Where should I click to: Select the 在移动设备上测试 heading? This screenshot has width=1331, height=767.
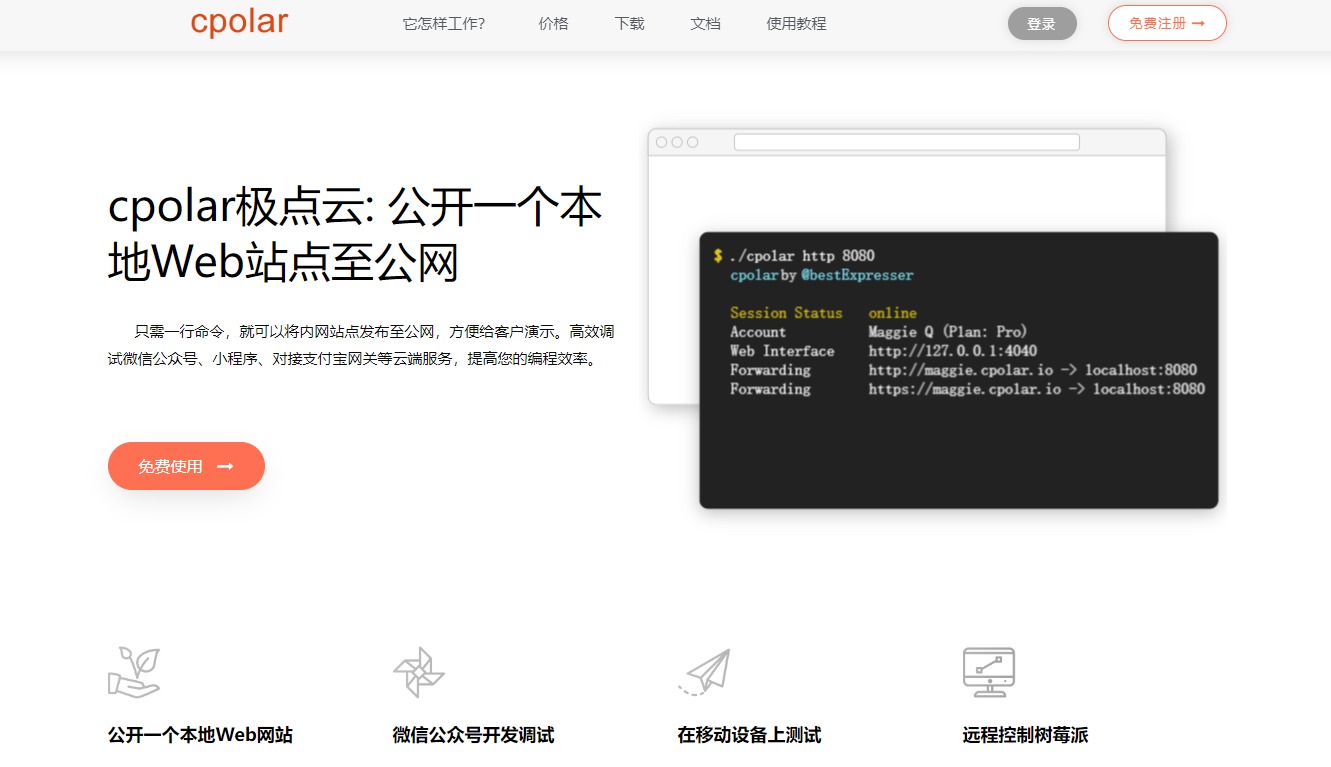click(749, 735)
